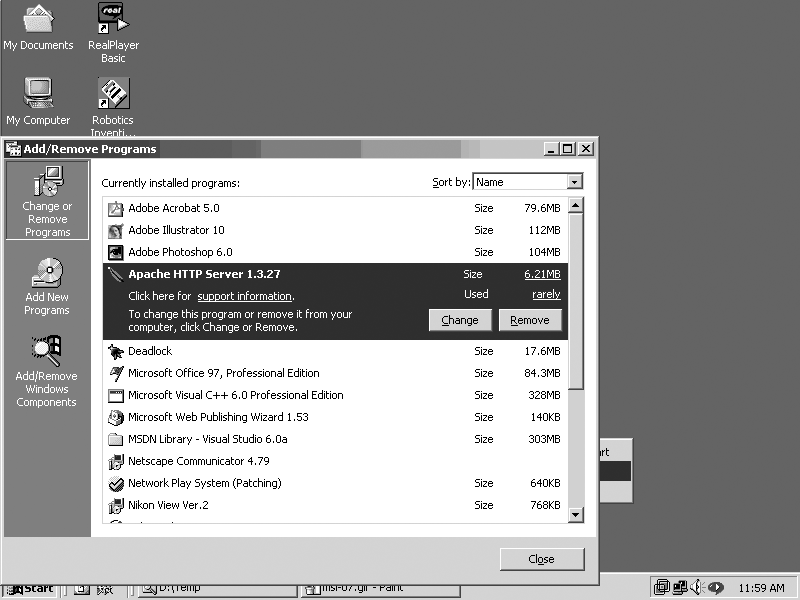
Task: Select Netscape Communicator 4.79 entry
Action: point(335,461)
